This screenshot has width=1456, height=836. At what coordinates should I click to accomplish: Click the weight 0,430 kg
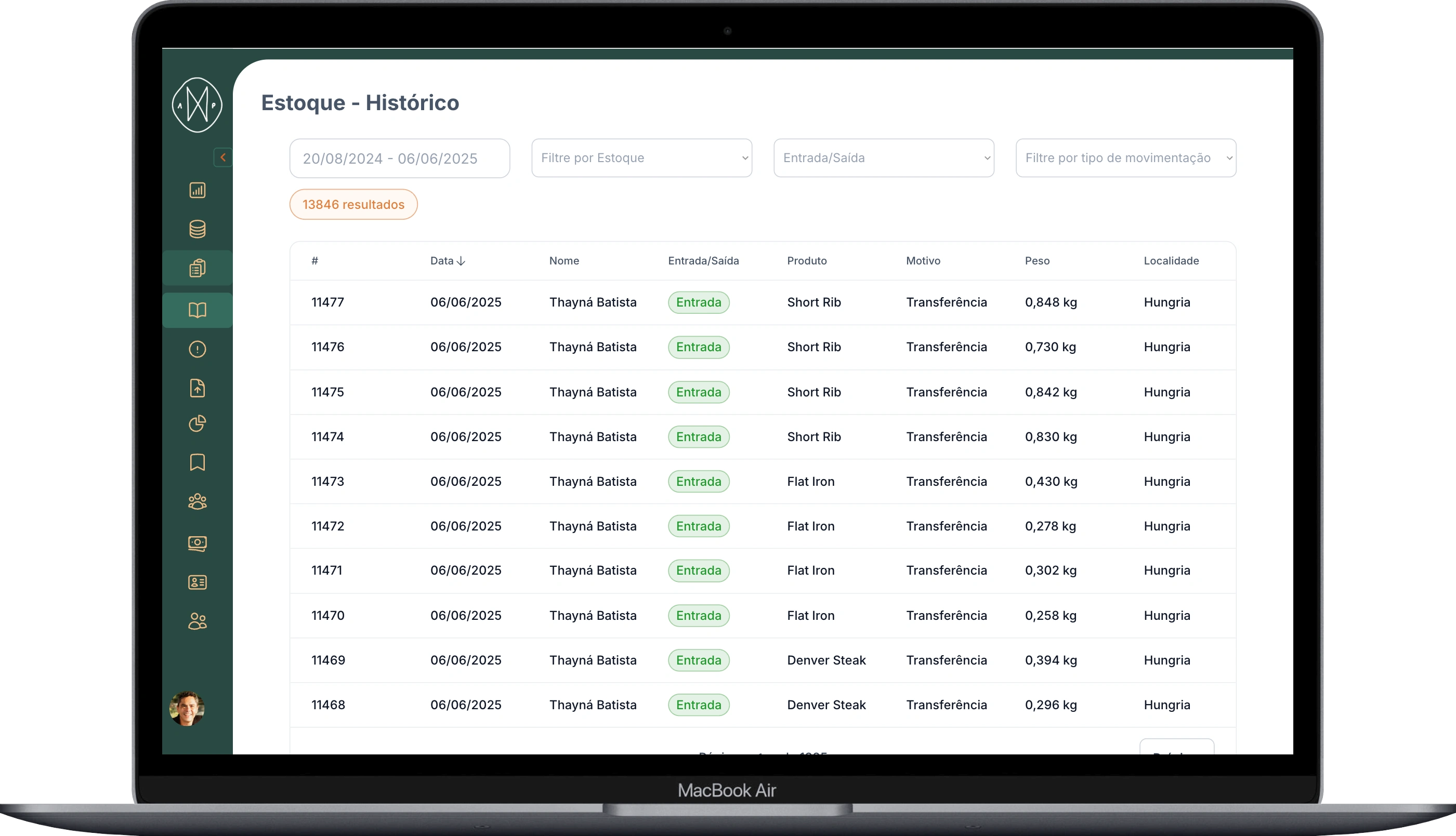(x=1051, y=482)
